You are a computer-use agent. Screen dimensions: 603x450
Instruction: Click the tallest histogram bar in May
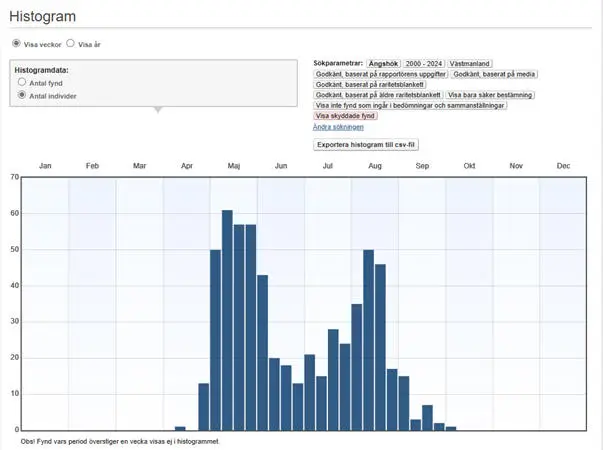tap(227, 320)
